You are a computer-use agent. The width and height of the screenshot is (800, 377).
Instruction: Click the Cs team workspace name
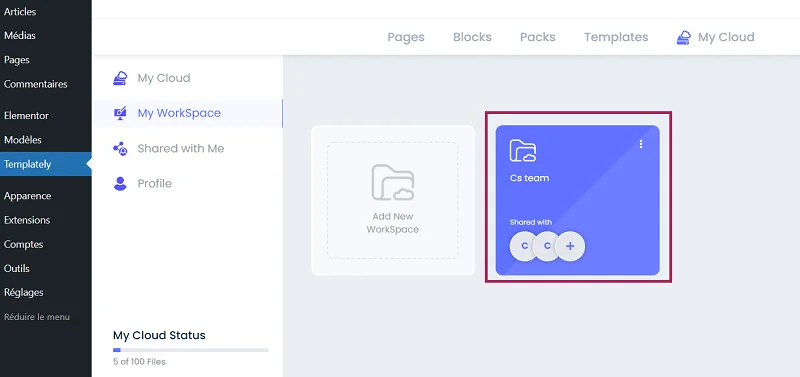530,179
